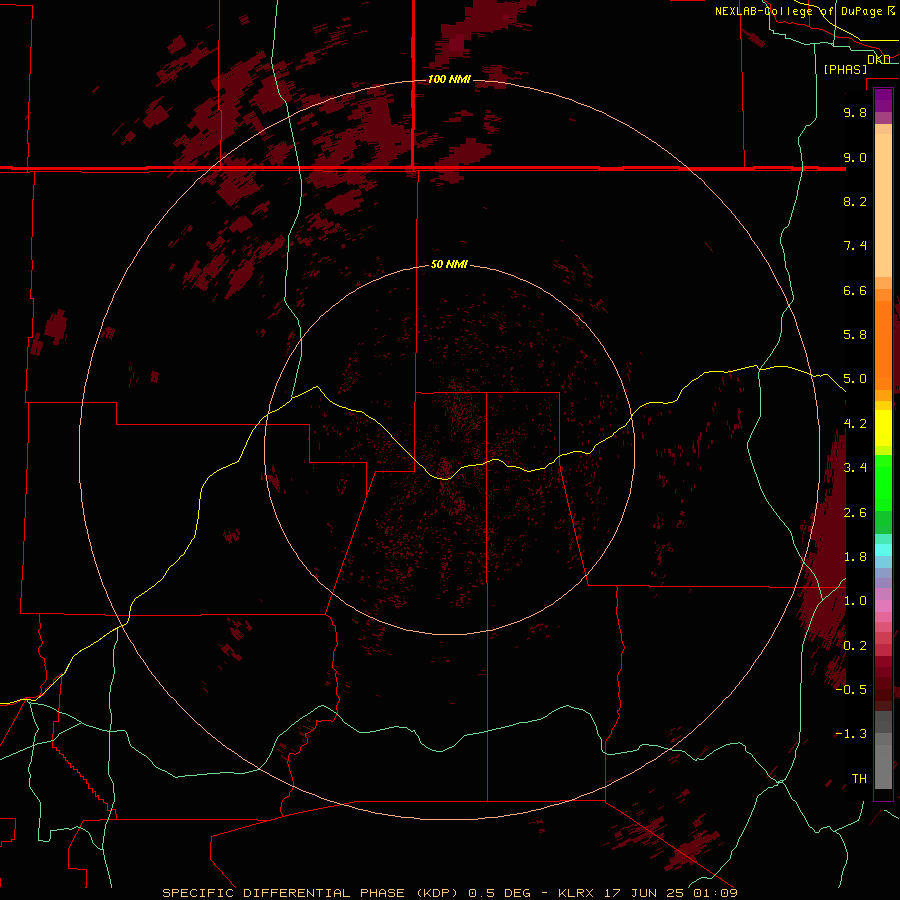The image size is (900, 900).
Task: Click the 4.2 legend value
Action: coord(855,424)
